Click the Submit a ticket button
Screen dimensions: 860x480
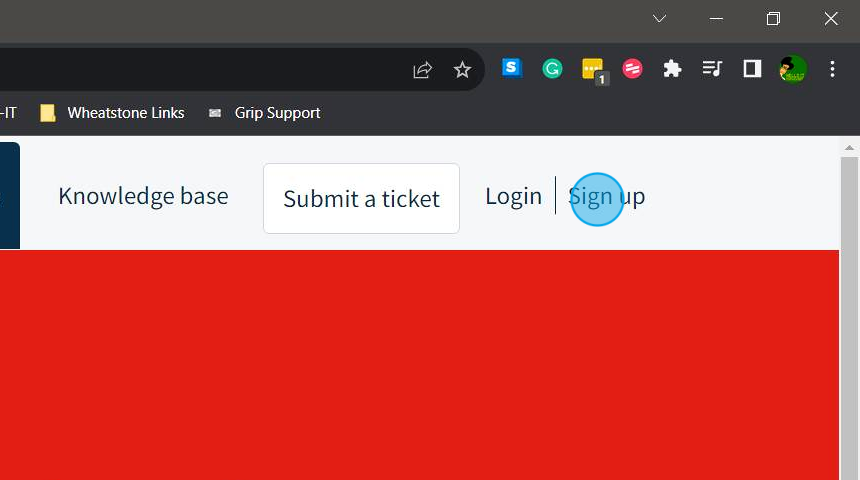click(x=361, y=199)
